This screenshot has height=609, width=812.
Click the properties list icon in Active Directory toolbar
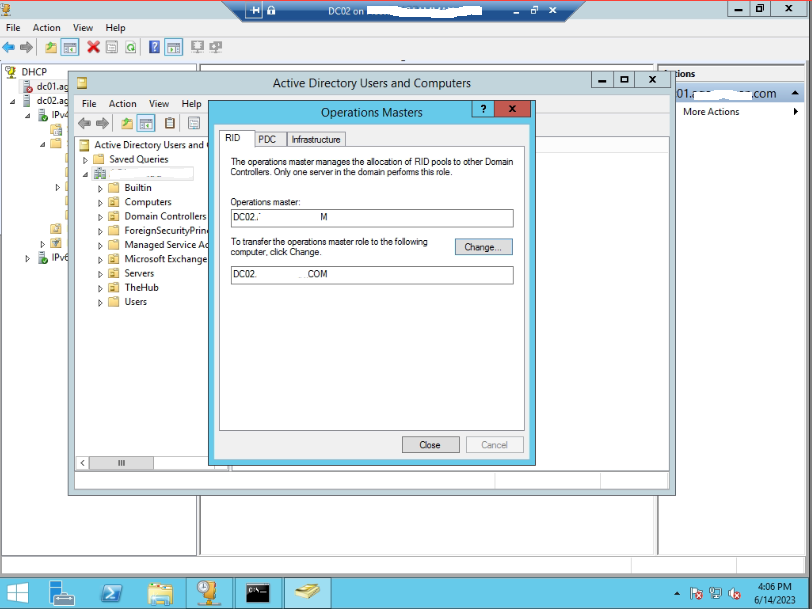tap(194, 123)
